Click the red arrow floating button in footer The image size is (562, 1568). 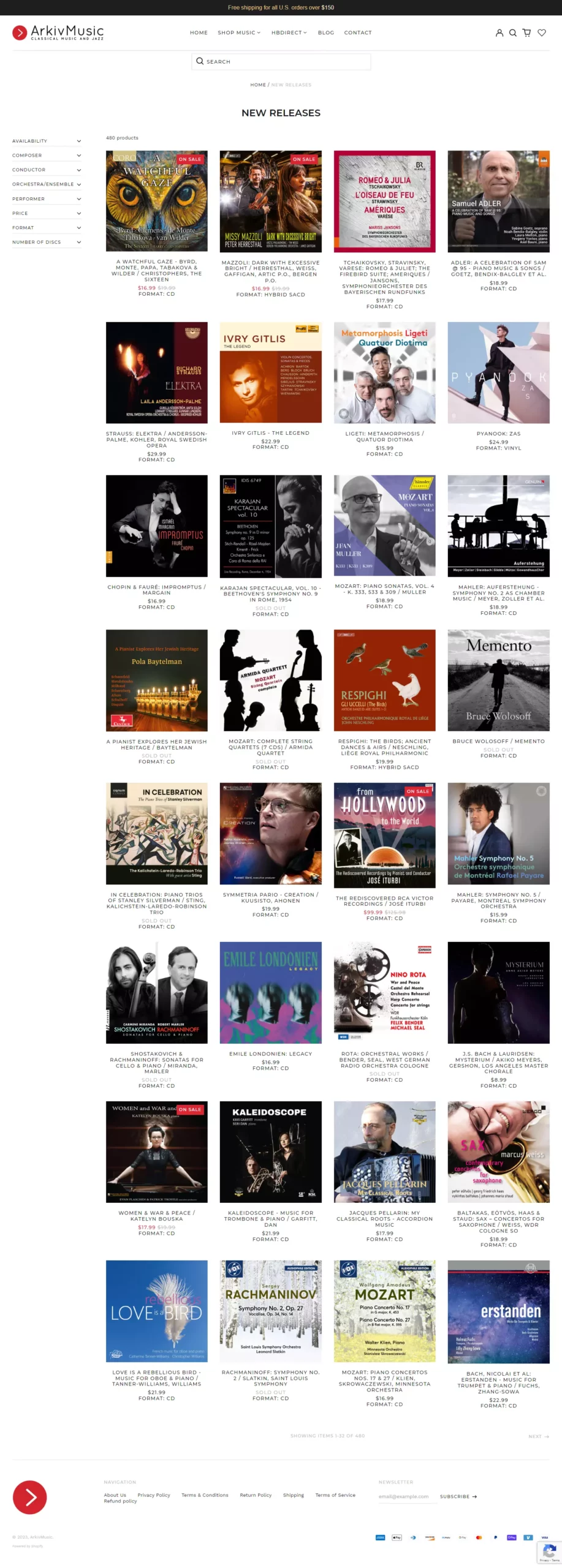point(29,1498)
